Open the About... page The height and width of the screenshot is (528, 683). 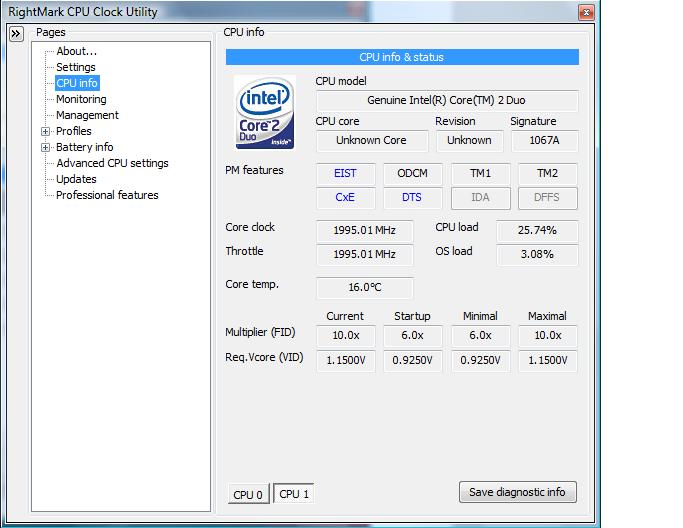tap(77, 51)
